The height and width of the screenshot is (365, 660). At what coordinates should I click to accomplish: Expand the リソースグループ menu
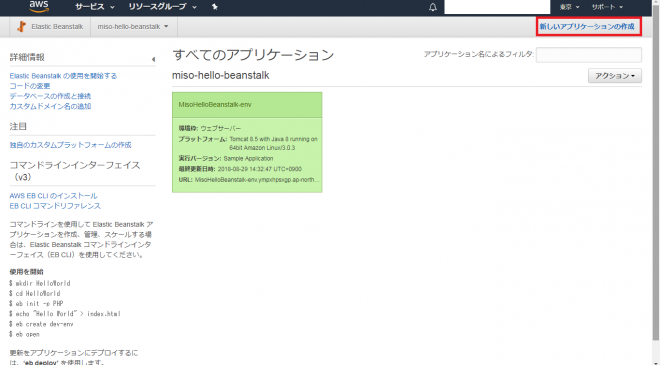pos(162,7)
